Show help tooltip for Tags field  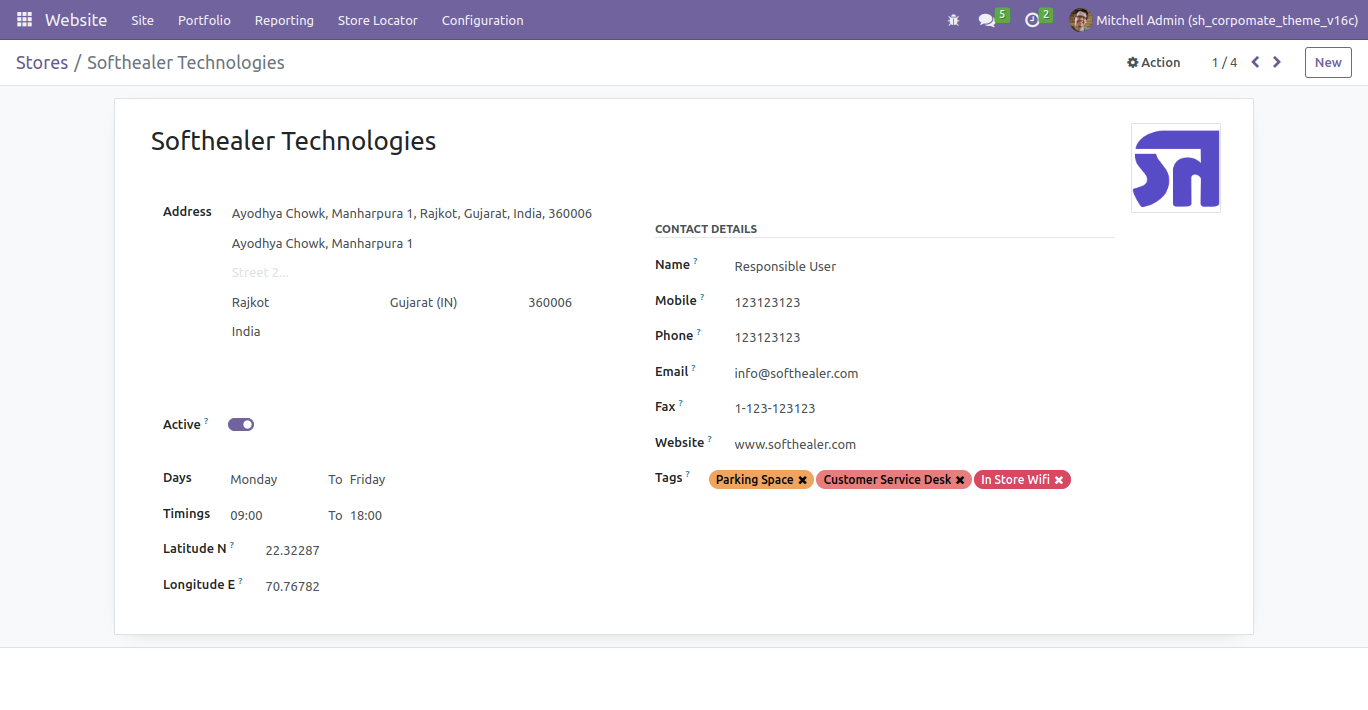coord(688,474)
